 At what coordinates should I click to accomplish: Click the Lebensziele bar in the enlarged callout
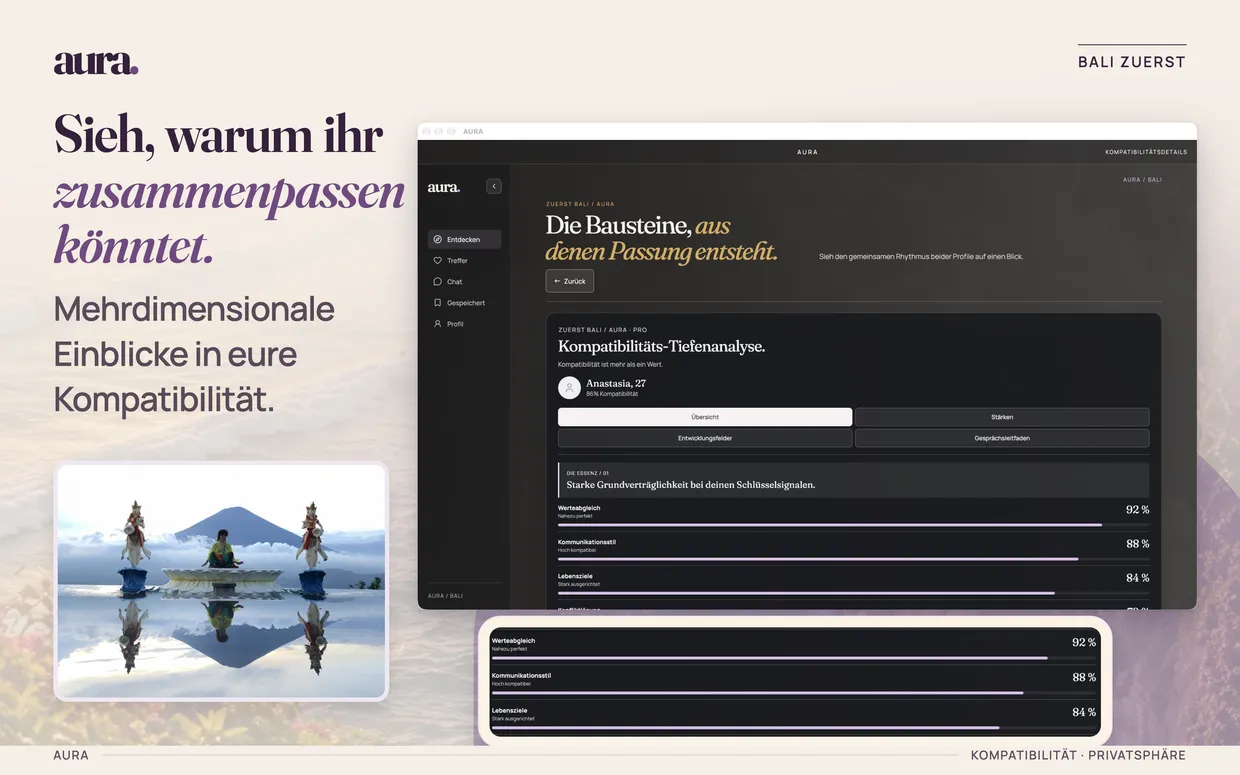coord(794,727)
